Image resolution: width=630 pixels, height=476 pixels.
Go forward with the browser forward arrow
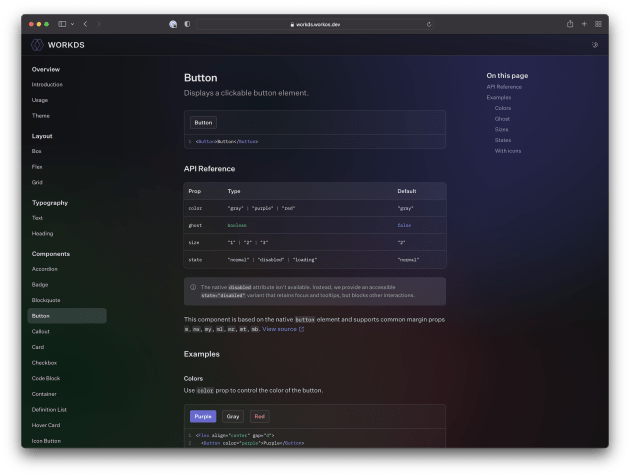tap(98, 24)
